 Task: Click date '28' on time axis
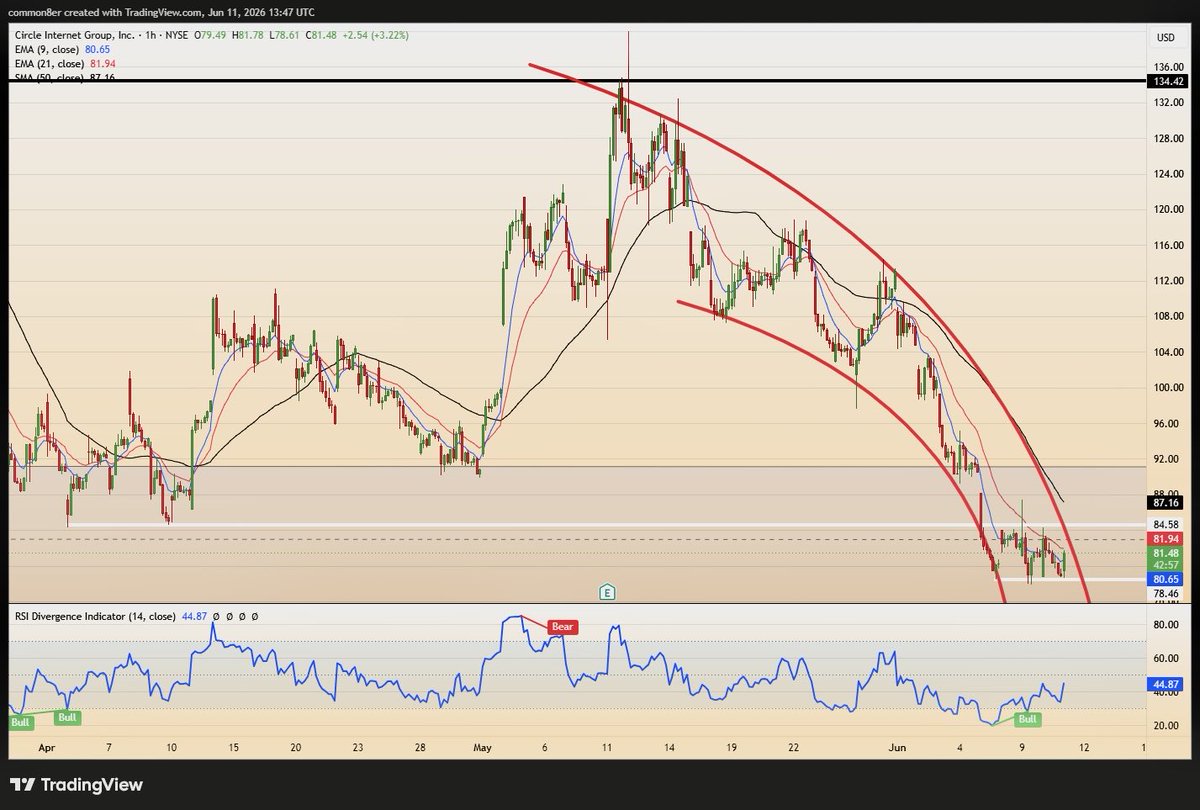pos(421,747)
